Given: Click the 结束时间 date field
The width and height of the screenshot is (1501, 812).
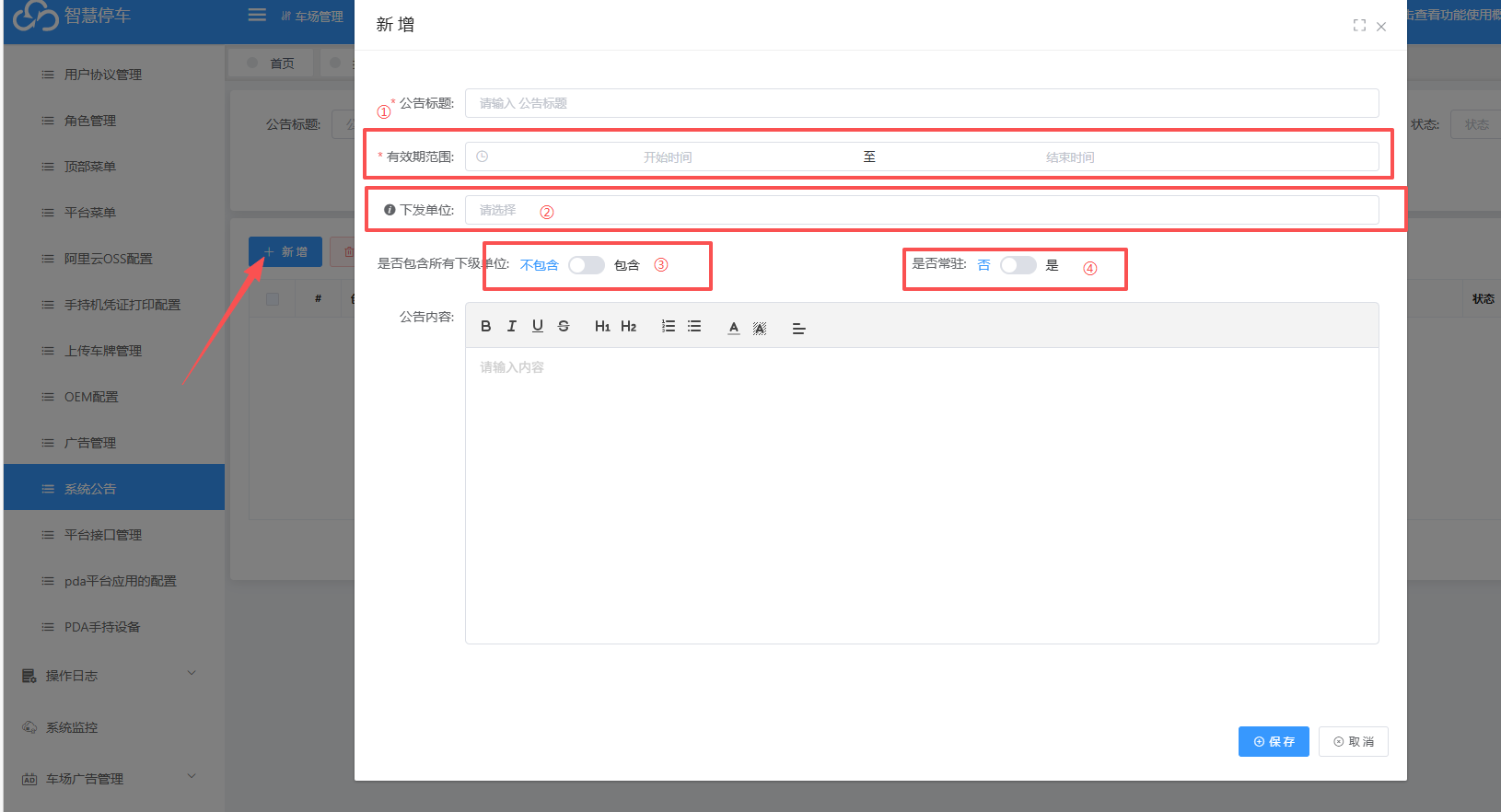Looking at the screenshot, I should click(x=1070, y=157).
